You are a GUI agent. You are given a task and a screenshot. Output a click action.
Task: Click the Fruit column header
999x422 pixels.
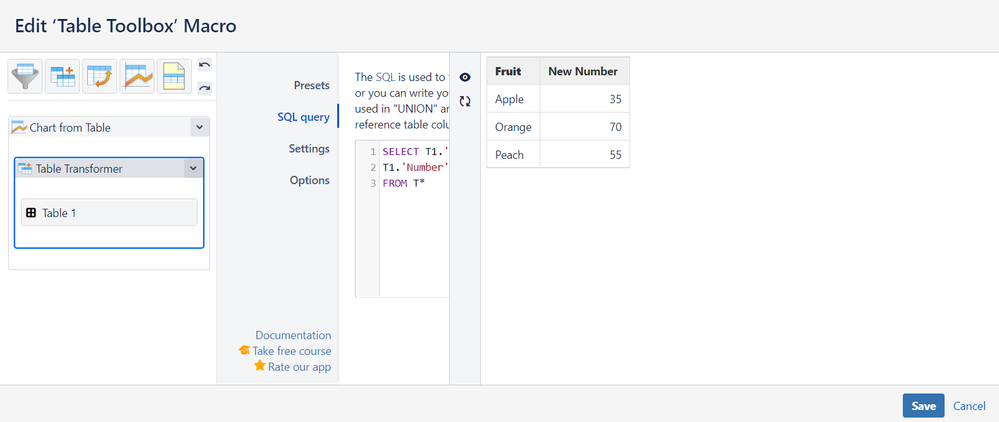[x=514, y=71]
